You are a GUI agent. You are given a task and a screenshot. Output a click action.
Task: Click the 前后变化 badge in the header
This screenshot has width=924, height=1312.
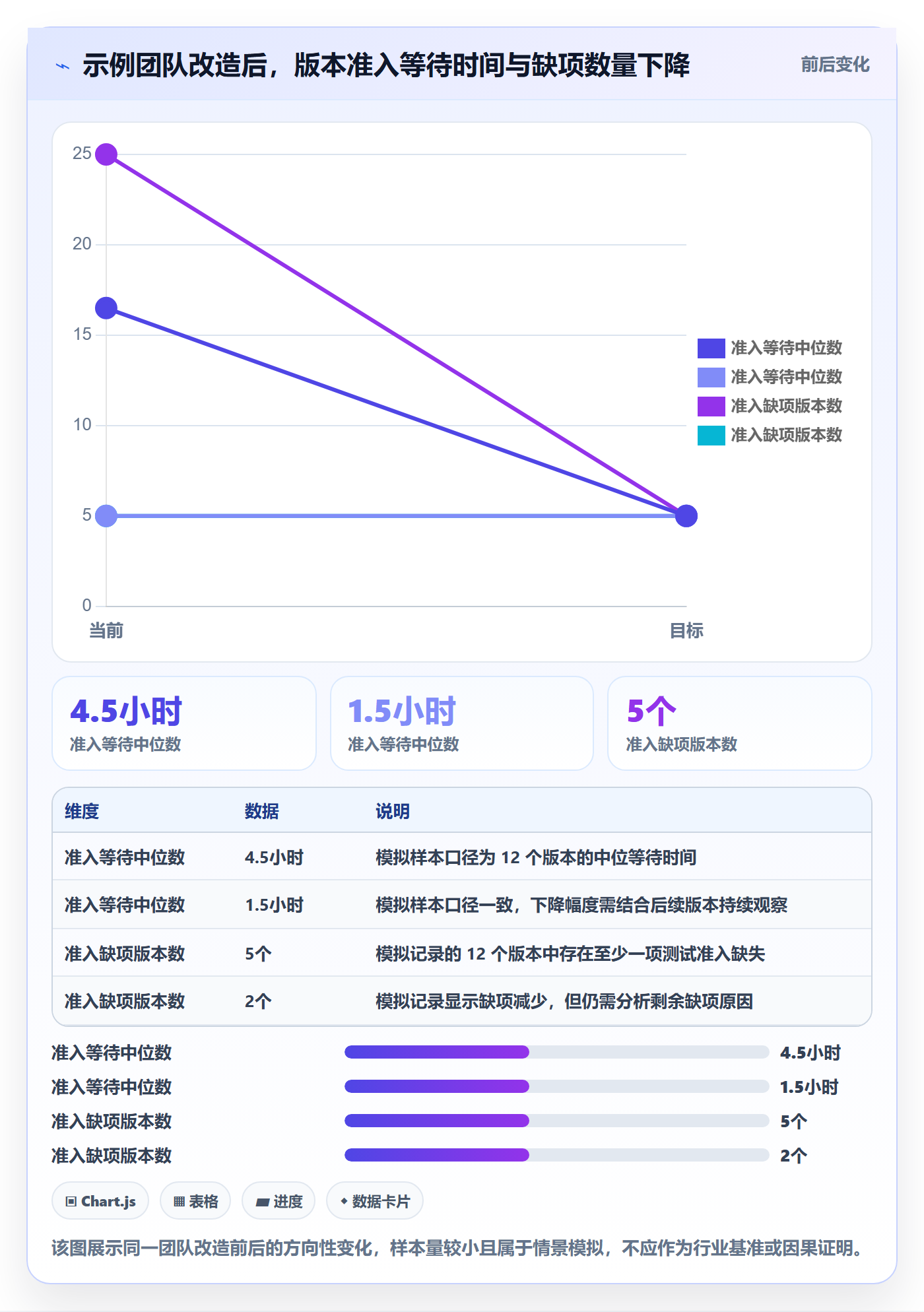(835, 65)
